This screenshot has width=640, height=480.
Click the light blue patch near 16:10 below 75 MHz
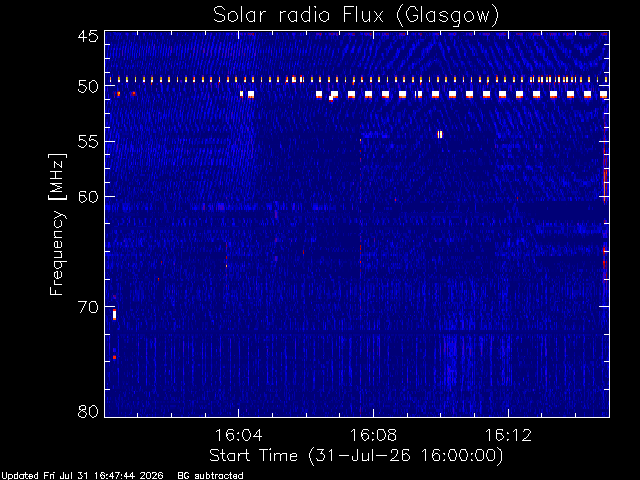pos(451,359)
